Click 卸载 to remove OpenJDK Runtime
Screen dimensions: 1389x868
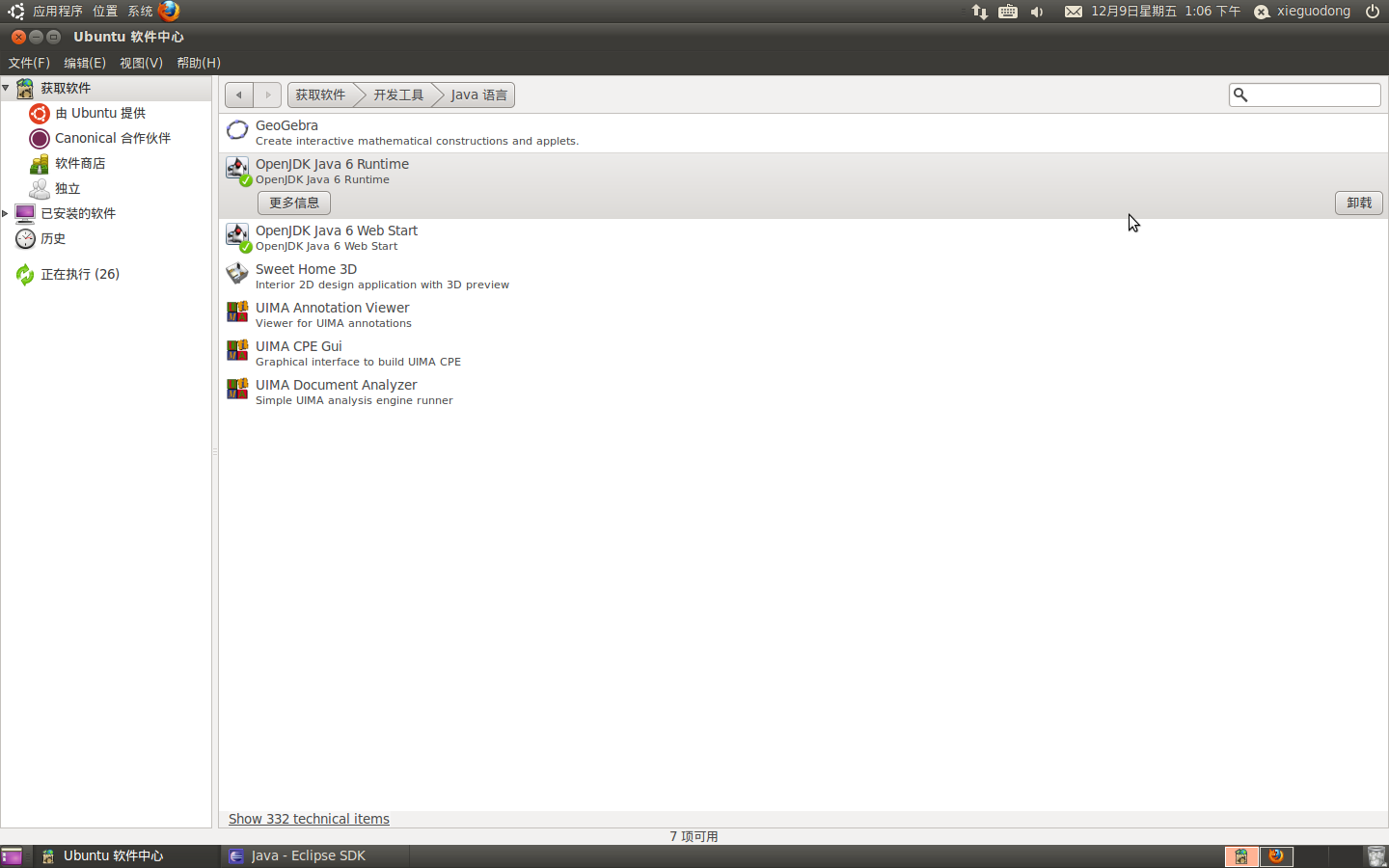click(1359, 203)
